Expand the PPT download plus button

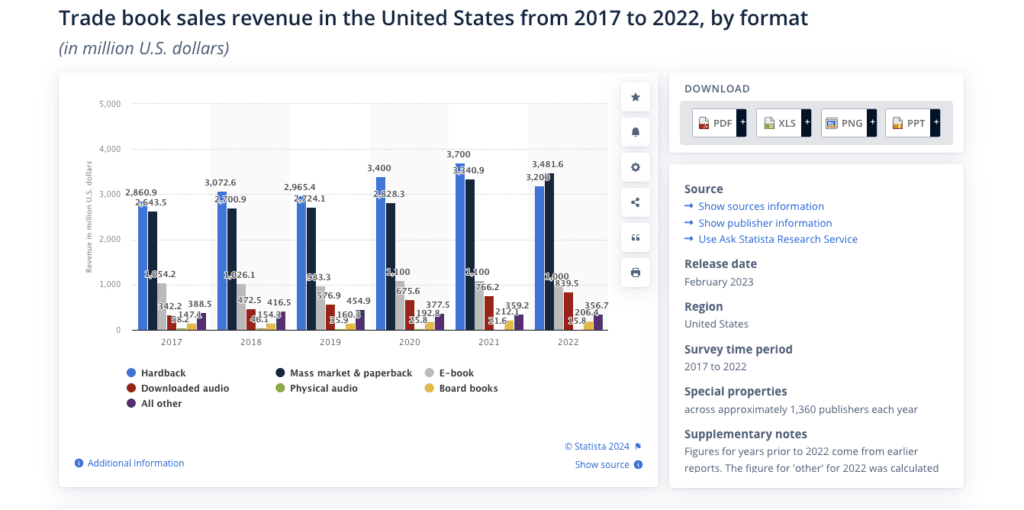point(935,123)
